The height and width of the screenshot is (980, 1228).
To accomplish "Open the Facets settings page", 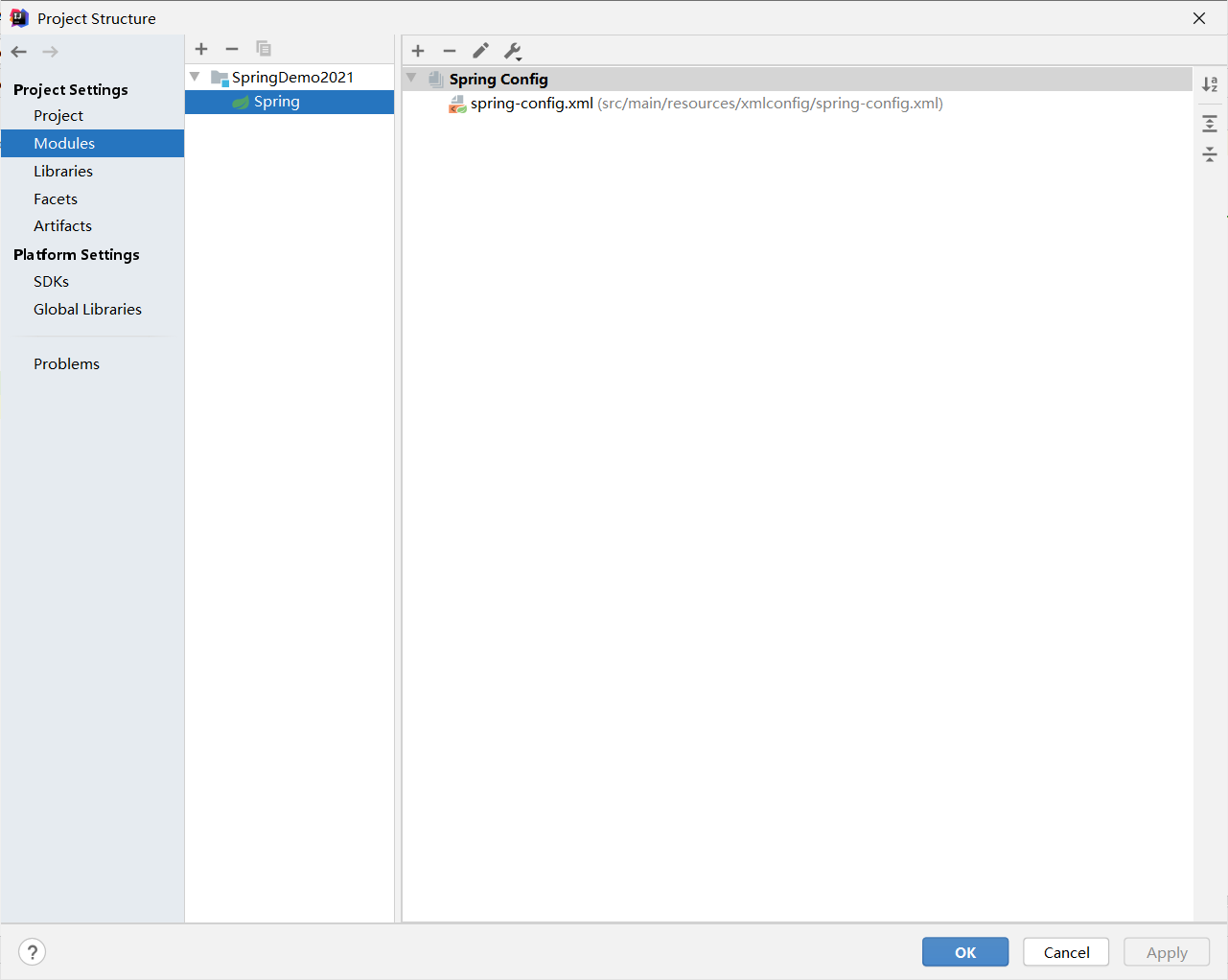I will (x=56, y=198).
